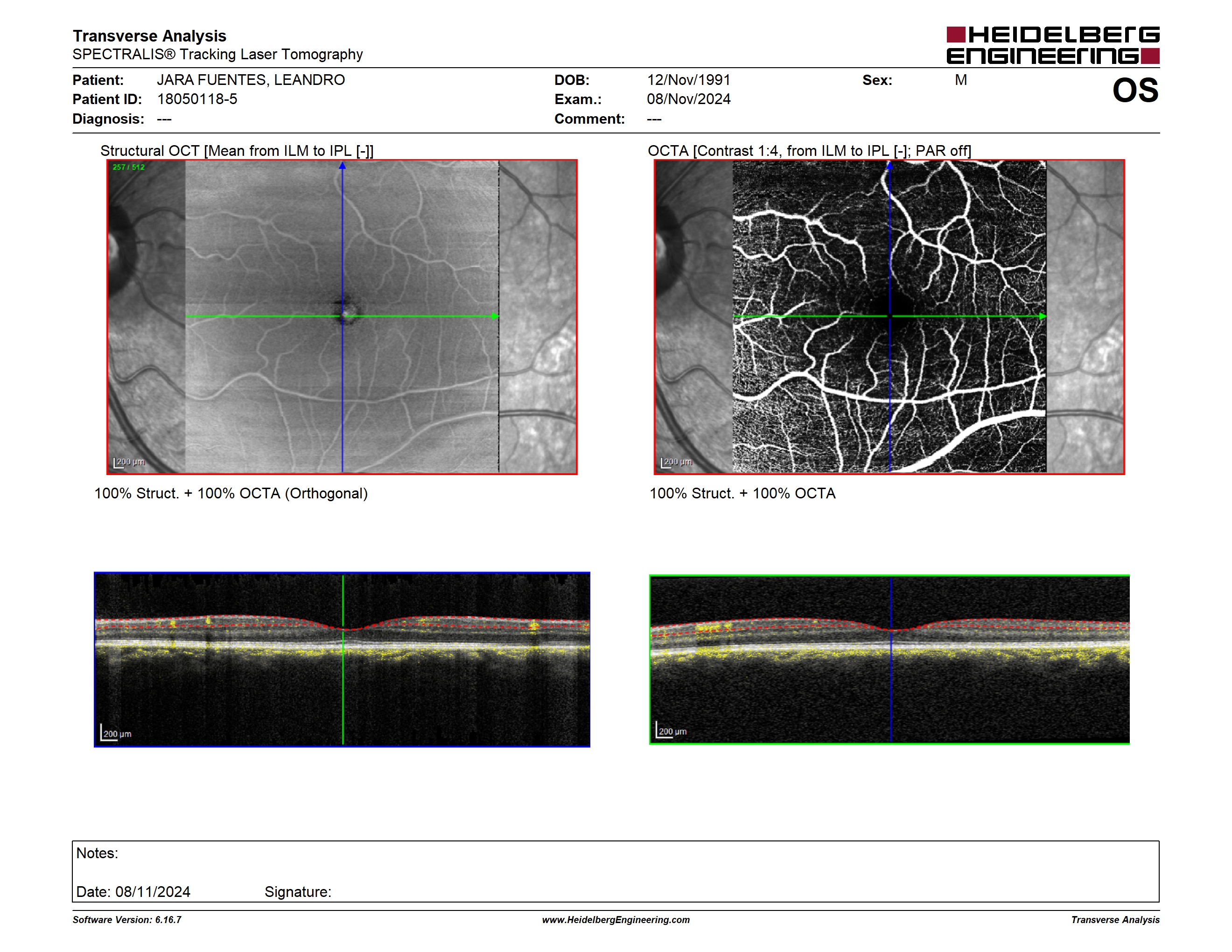
Task: Click the Comment label
Action: coord(589,119)
